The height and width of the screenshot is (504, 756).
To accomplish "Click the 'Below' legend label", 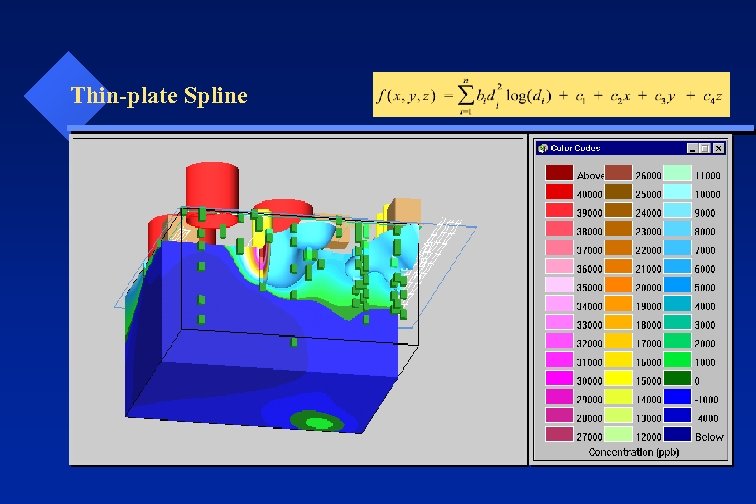I will tap(709, 437).
